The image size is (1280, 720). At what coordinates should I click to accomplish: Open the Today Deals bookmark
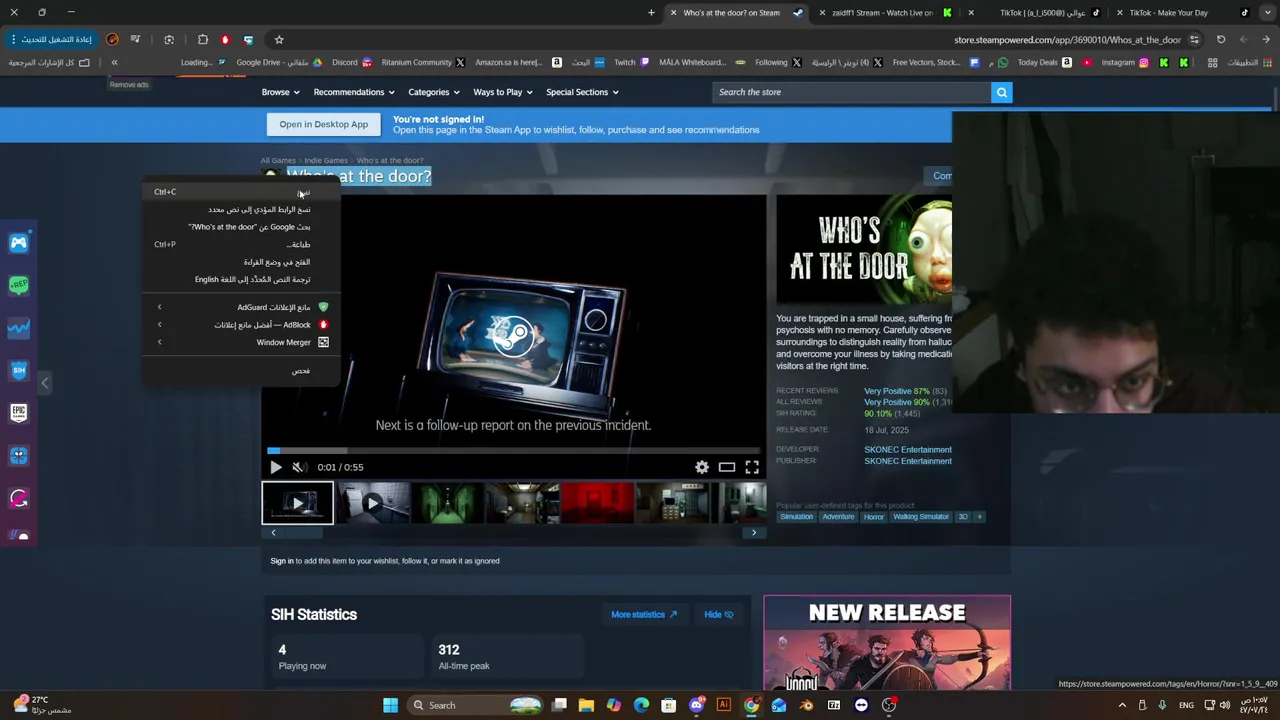(1044, 62)
